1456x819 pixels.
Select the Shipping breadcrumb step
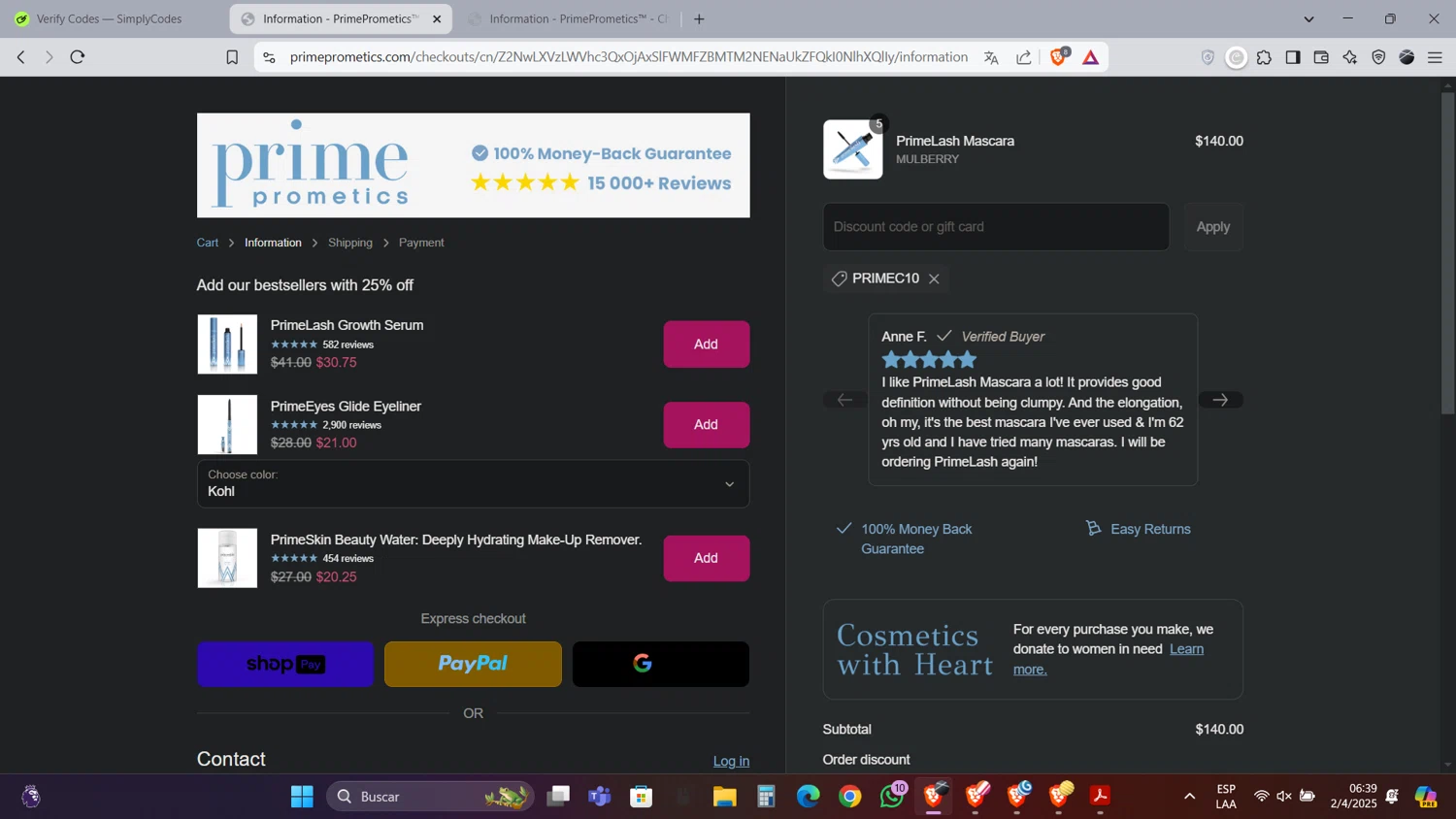[350, 243]
